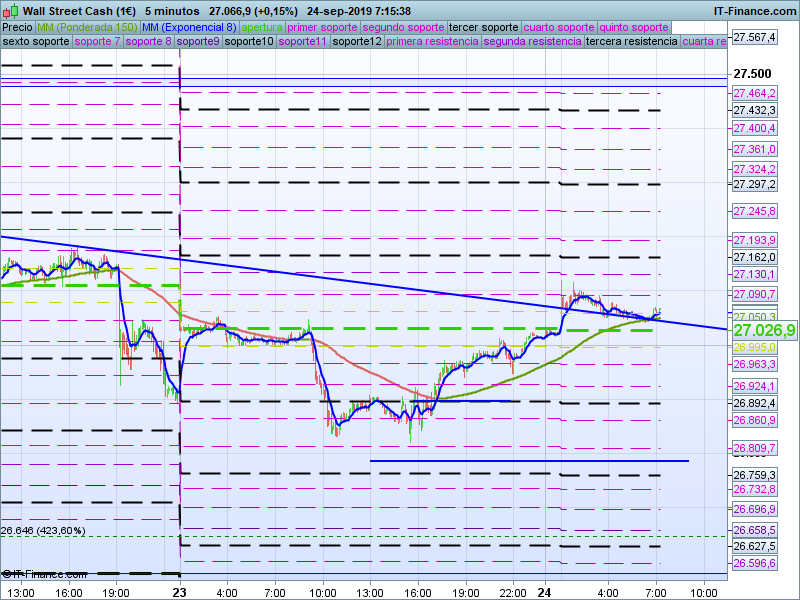Select the sexto soporte label

tap(36, 42)
